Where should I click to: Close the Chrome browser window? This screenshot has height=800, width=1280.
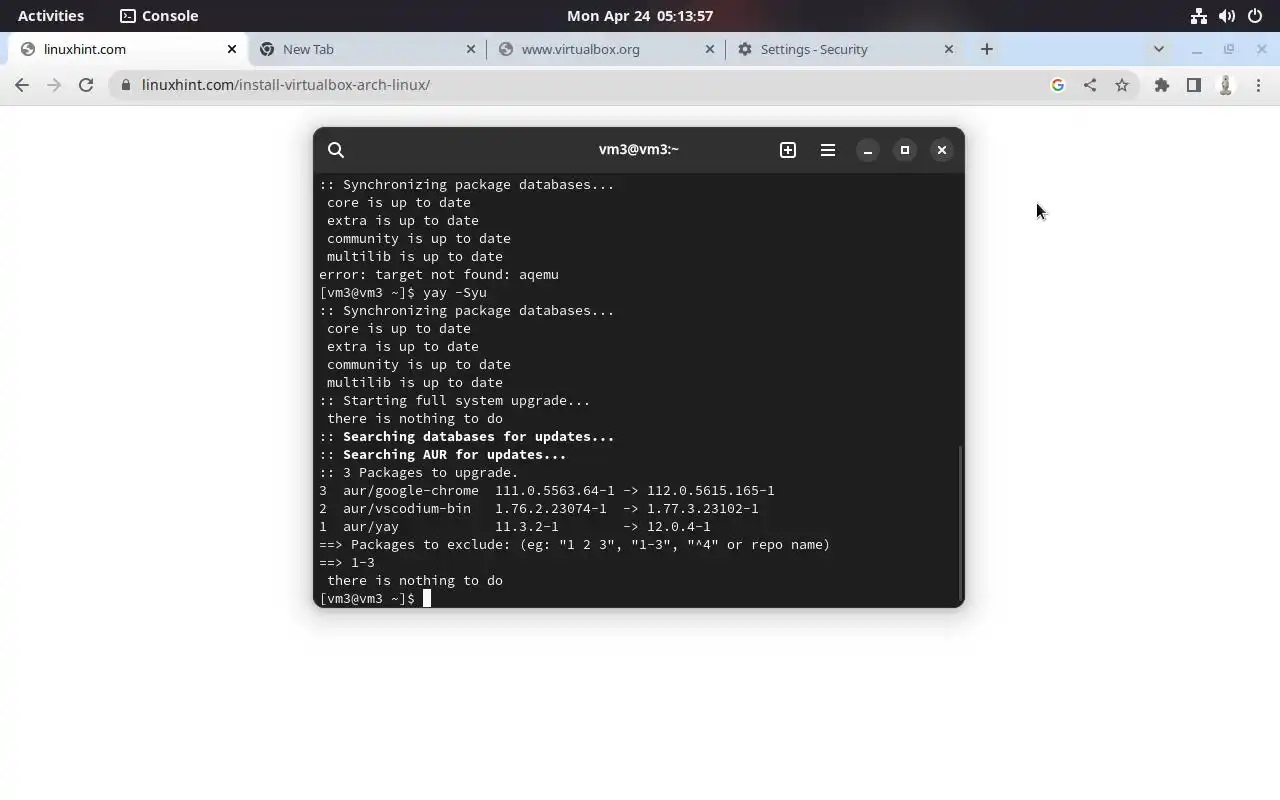1261,49
